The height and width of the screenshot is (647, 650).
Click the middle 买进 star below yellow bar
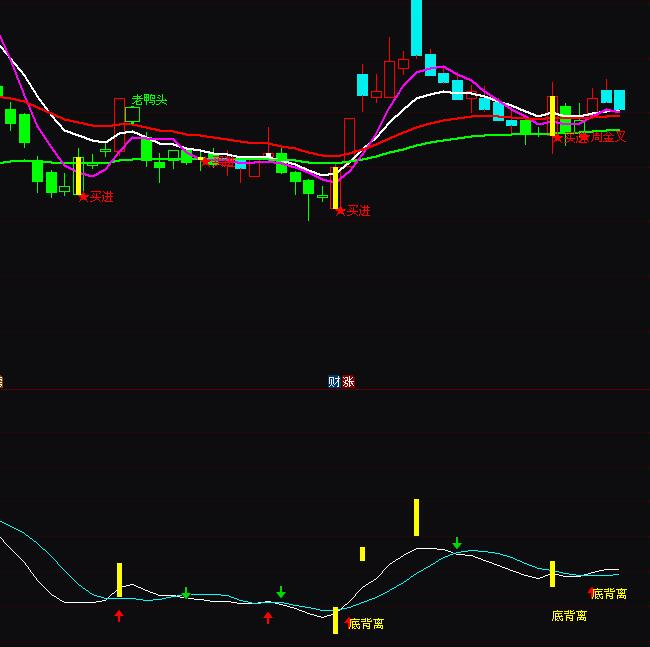tap(340, 211)
